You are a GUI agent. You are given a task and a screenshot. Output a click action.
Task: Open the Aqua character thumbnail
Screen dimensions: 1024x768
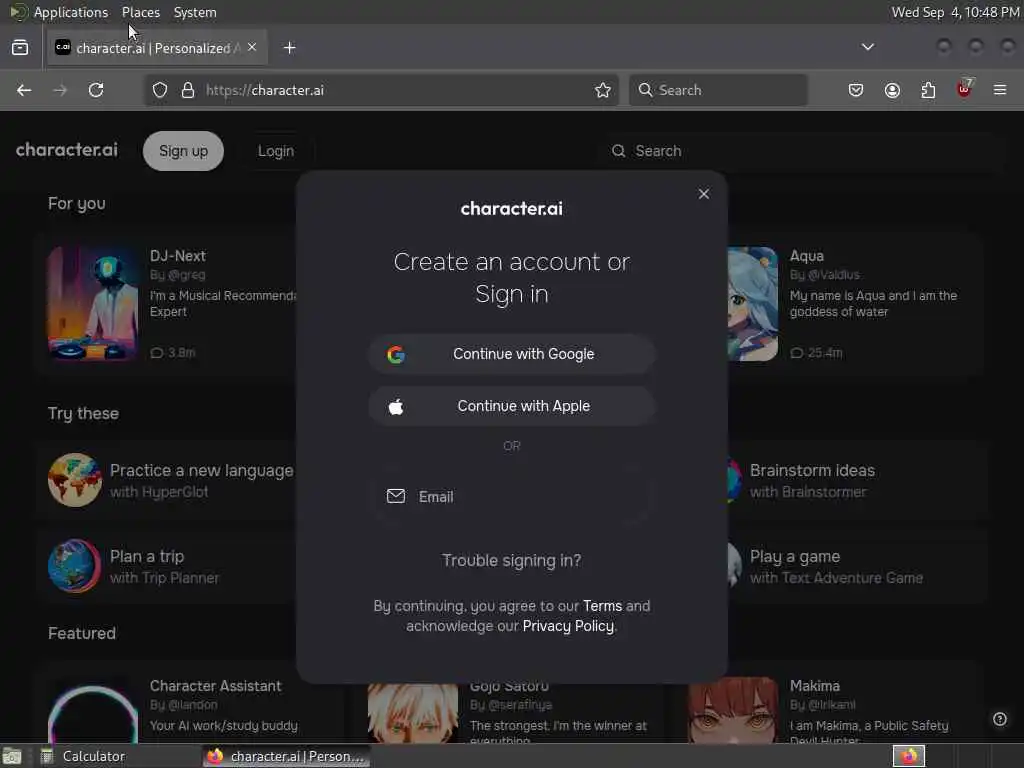[753, 304]
